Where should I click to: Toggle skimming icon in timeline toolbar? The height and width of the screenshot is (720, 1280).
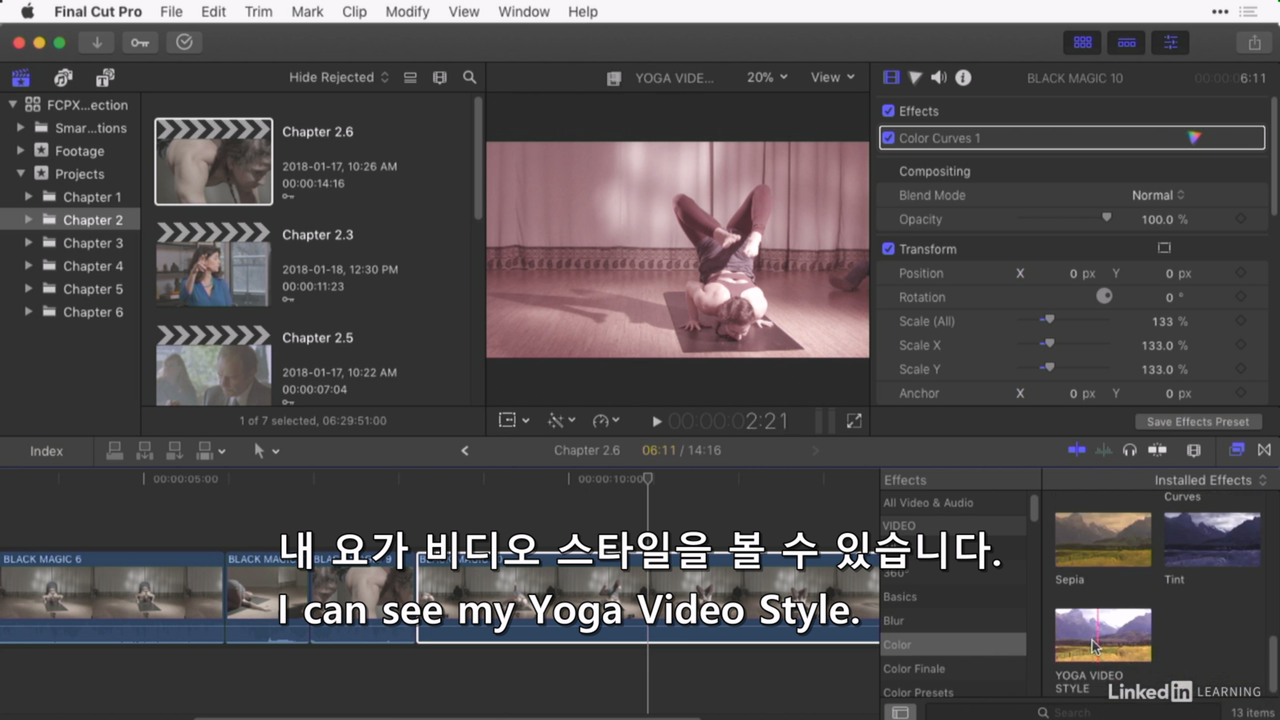click(1076, 450)
